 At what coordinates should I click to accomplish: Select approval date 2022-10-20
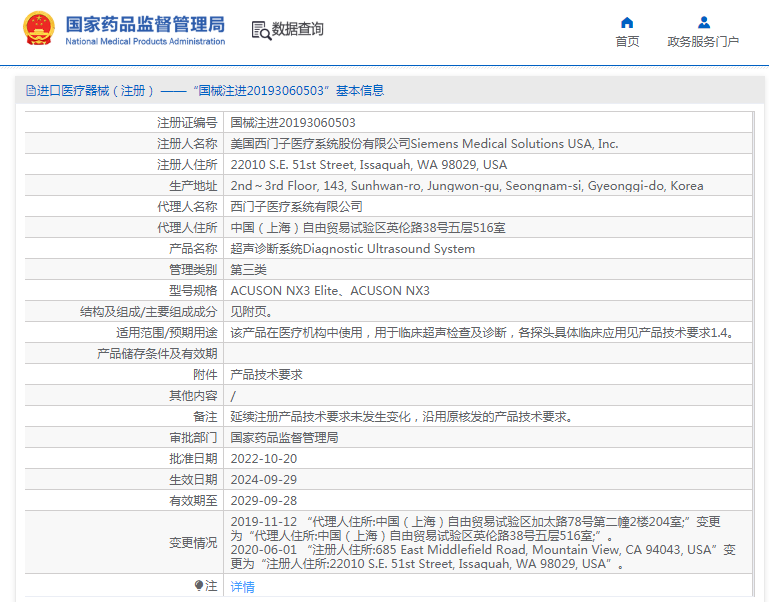click(264, 459)
